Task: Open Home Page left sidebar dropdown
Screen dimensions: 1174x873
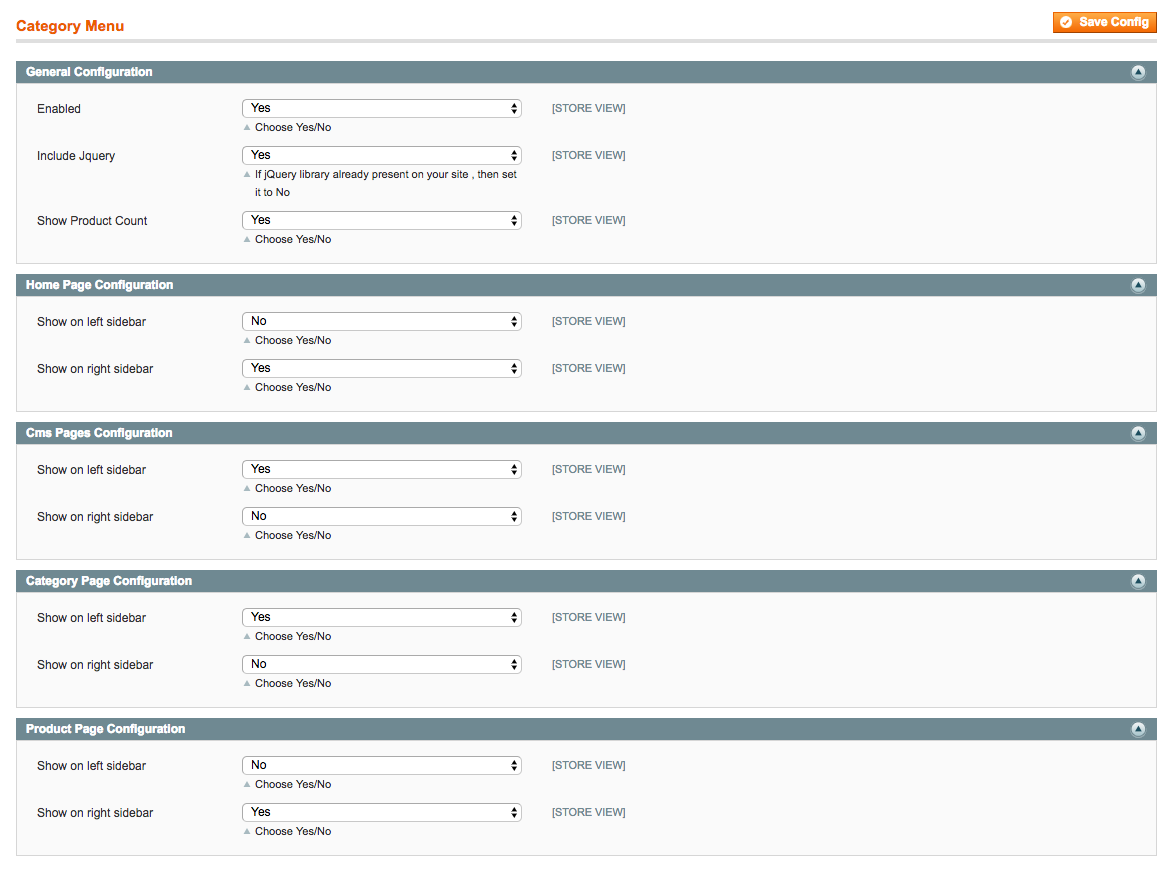Action: (x=382, y=322)
